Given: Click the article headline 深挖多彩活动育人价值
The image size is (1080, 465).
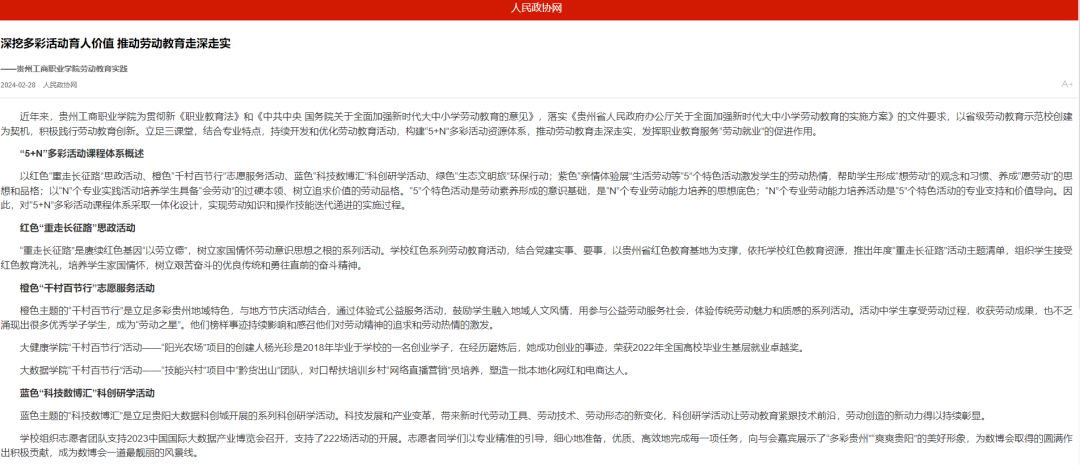Looking at the screenshot, I should click(x=116, y=44).
